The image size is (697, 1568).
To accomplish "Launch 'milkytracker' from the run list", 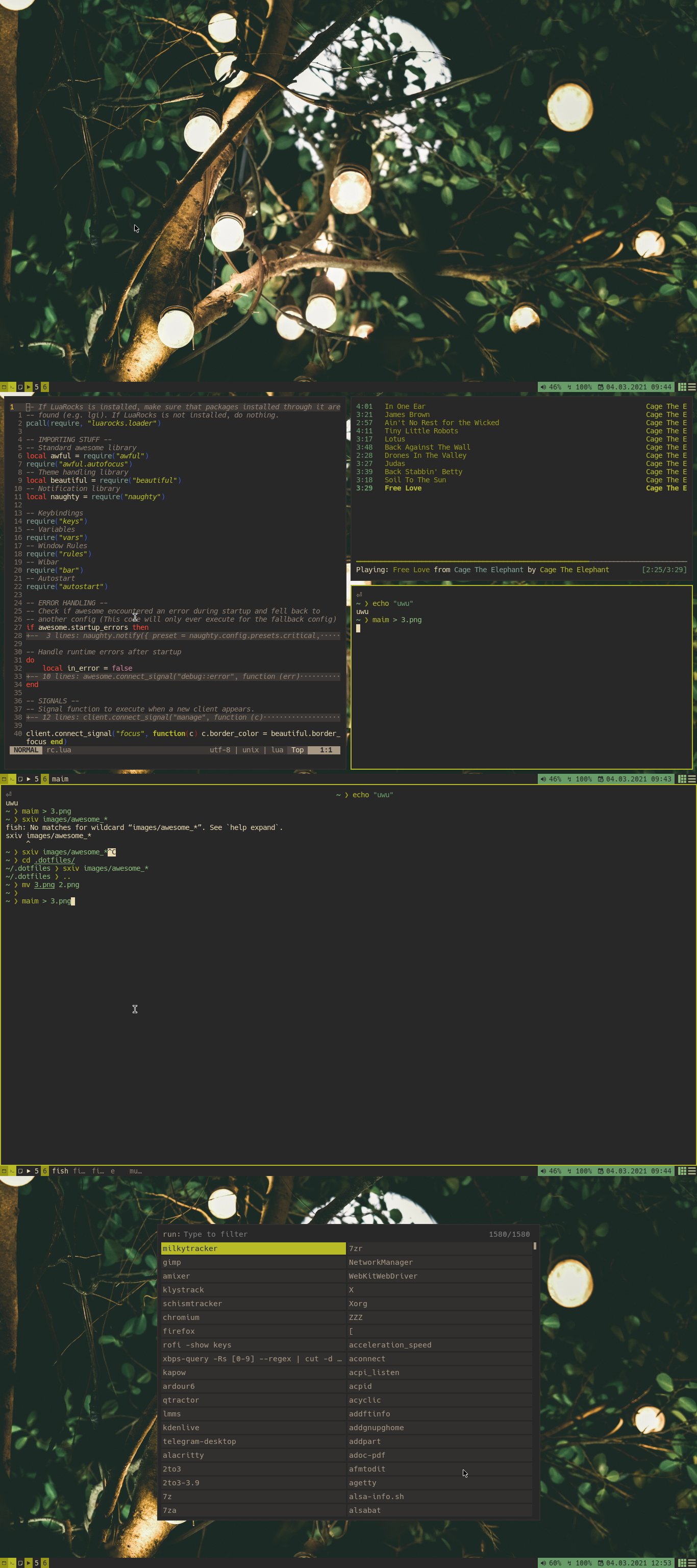I will coord(253,1248).
